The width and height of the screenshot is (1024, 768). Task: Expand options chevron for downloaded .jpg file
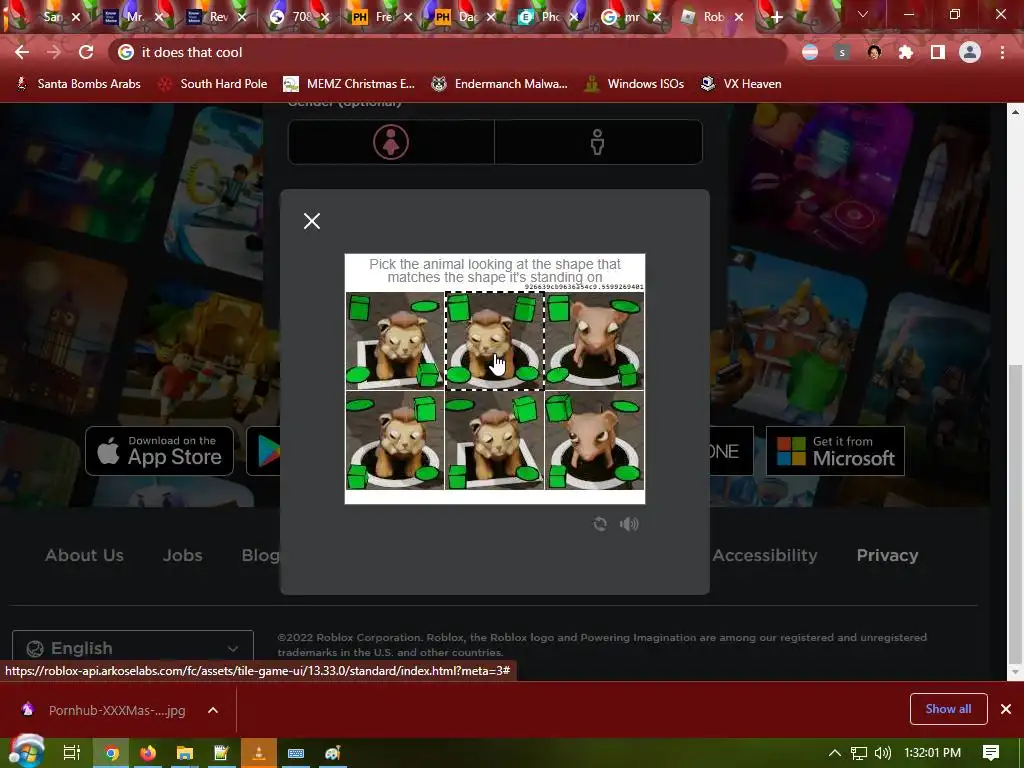(213, 710)
